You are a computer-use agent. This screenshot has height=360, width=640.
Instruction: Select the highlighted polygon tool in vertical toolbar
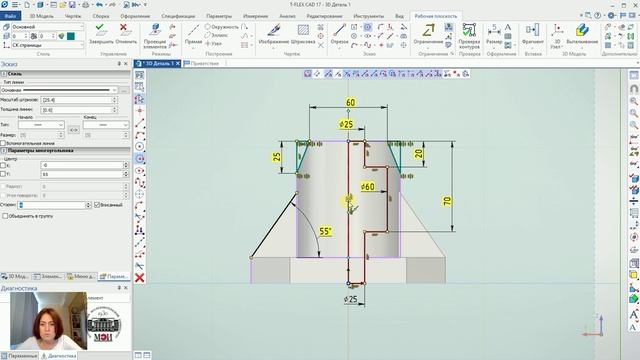(140, 158)
